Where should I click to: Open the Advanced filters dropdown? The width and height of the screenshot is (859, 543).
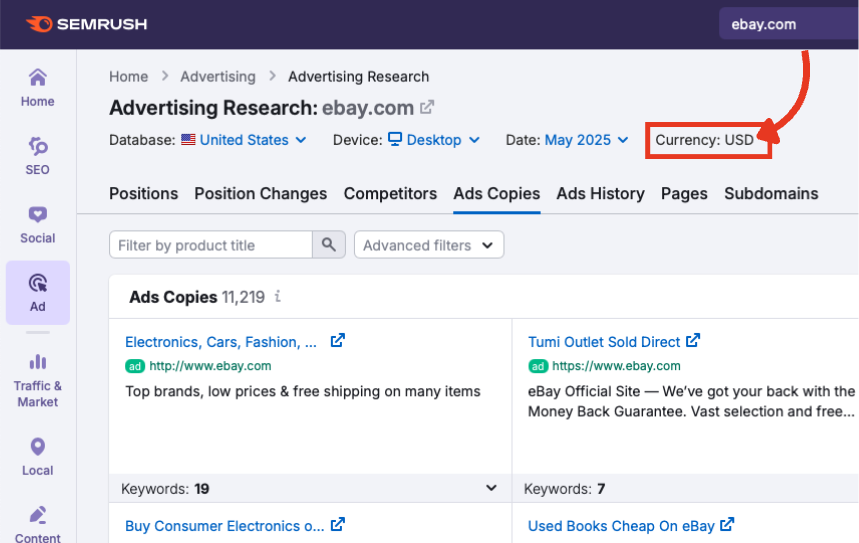429,245
